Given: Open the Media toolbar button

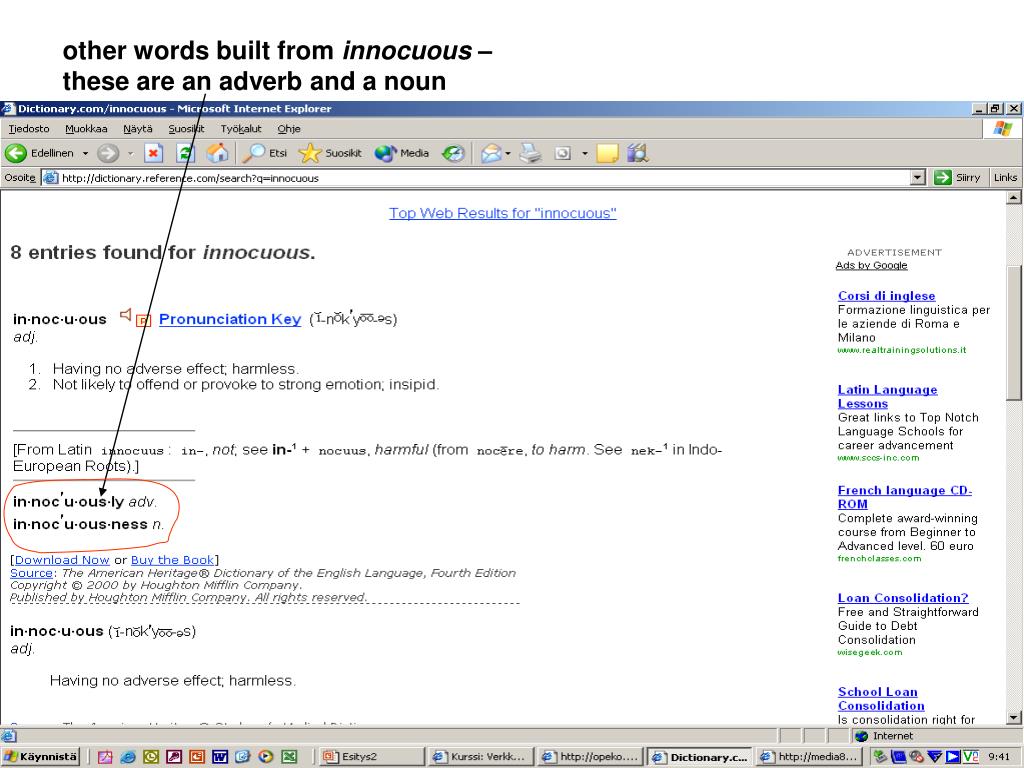Looking at the screenshot, I should [x=402, y=153].
